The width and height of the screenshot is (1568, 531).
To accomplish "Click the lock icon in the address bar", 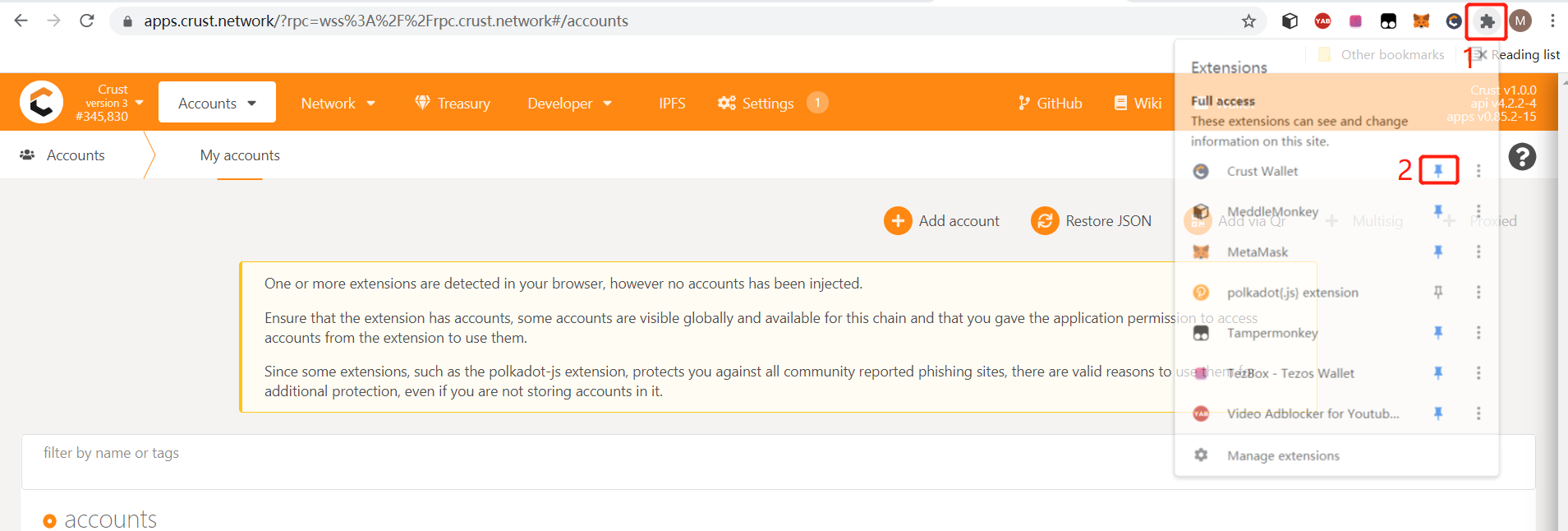I will coord(127,21).
